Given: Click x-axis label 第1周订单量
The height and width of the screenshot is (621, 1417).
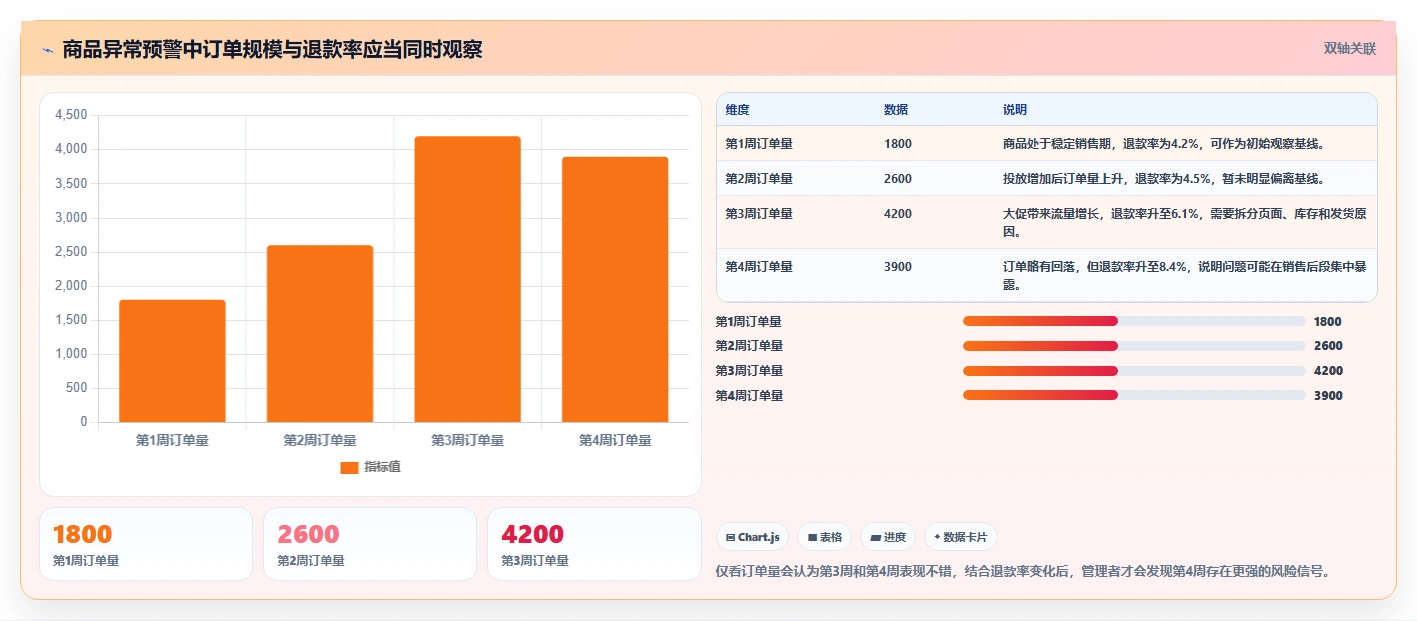Looking at the screenshot, I should coord(172,440).
